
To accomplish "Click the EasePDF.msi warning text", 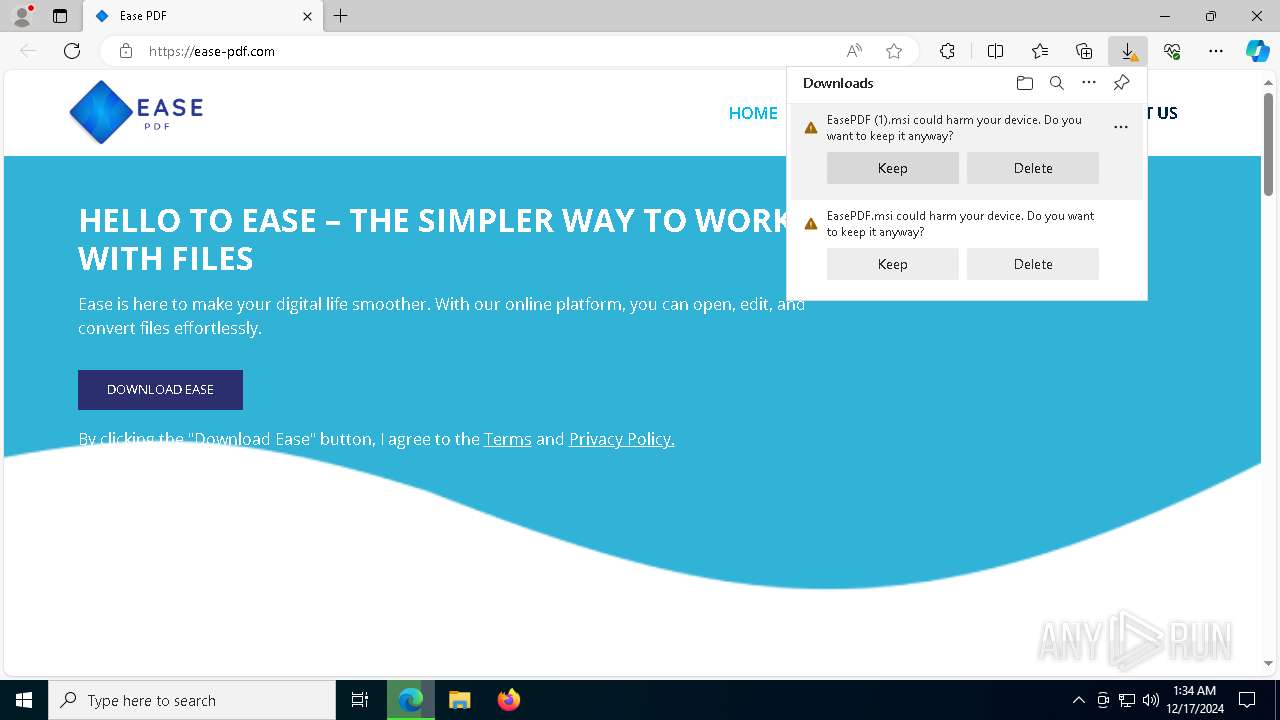I will (960, 224).
